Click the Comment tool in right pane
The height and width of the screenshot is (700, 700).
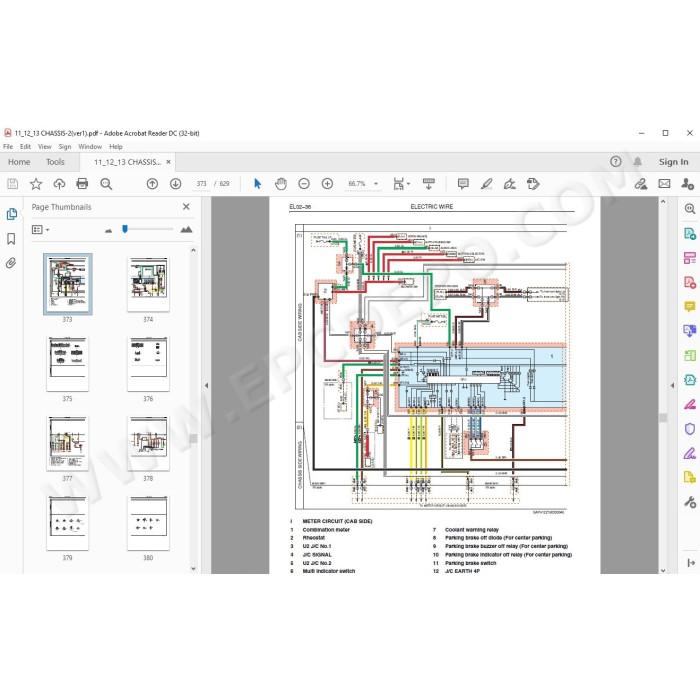(690, 306)
